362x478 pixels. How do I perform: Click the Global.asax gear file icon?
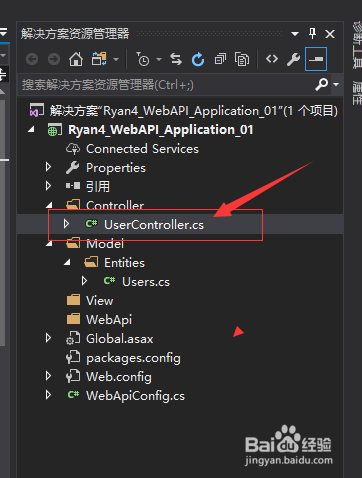73,338
